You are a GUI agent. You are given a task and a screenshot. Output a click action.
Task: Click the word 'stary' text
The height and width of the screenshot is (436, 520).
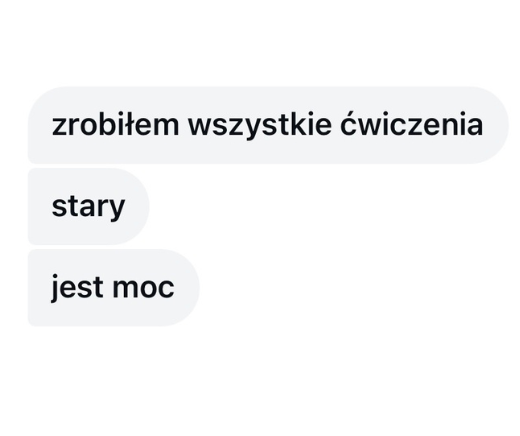pos(88,208)
